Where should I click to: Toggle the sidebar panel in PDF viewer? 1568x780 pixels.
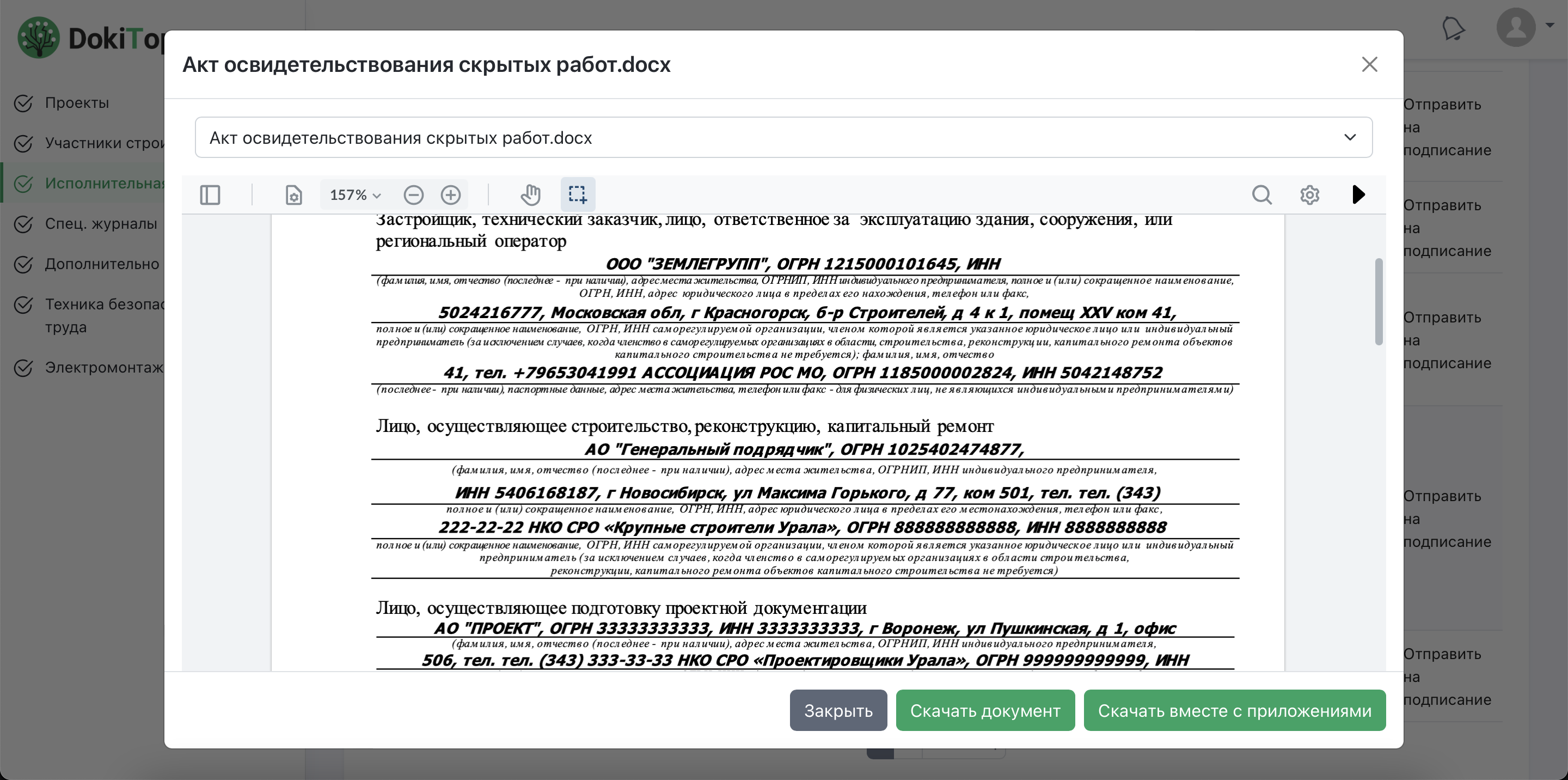[210, 195]
